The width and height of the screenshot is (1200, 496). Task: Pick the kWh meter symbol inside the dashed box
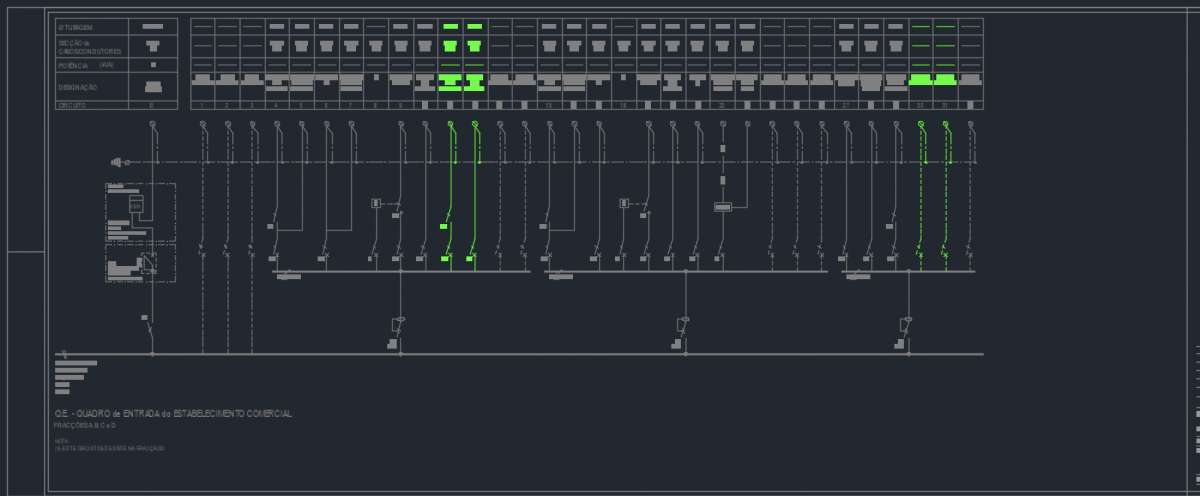click(x=135, y=205)
